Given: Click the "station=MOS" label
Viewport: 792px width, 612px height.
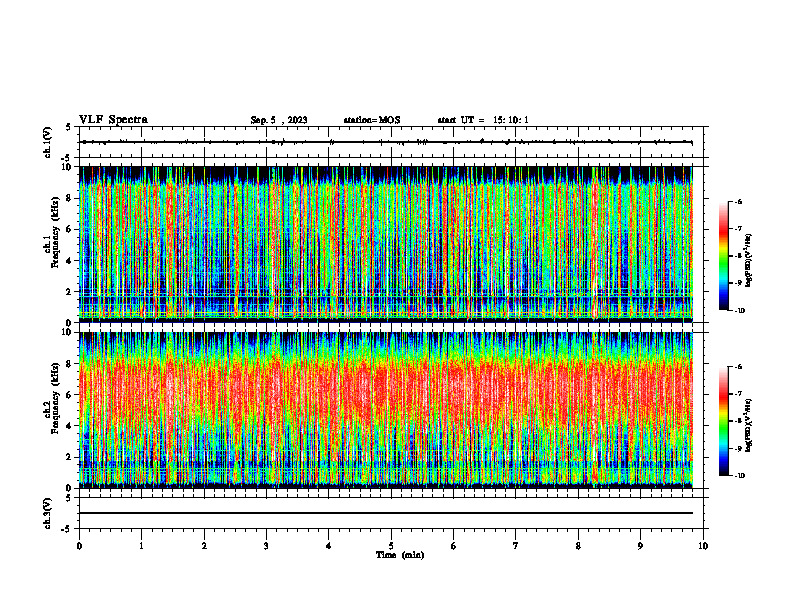Looking at the screenshot, I should click(x=372, y=120).
